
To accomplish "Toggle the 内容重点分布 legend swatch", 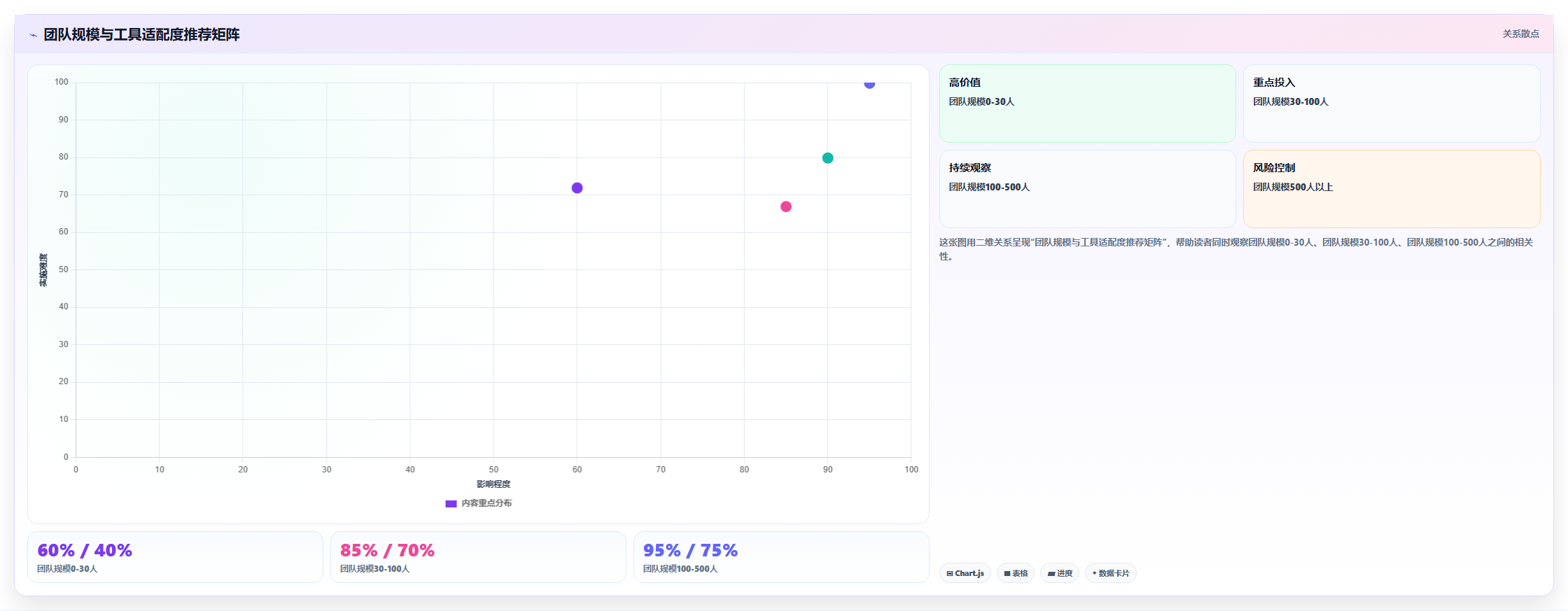I will (x=451, y=503).
